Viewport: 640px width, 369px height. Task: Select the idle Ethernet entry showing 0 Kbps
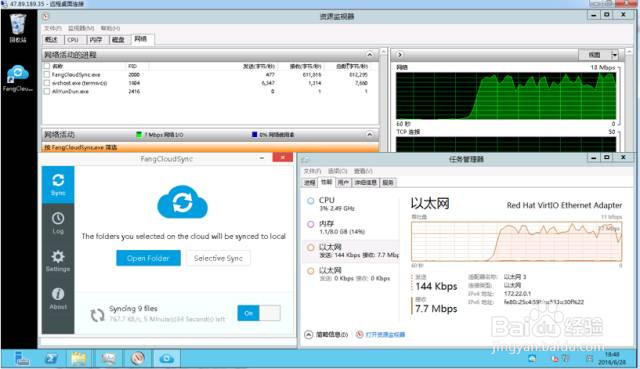[x=351, y=274]
